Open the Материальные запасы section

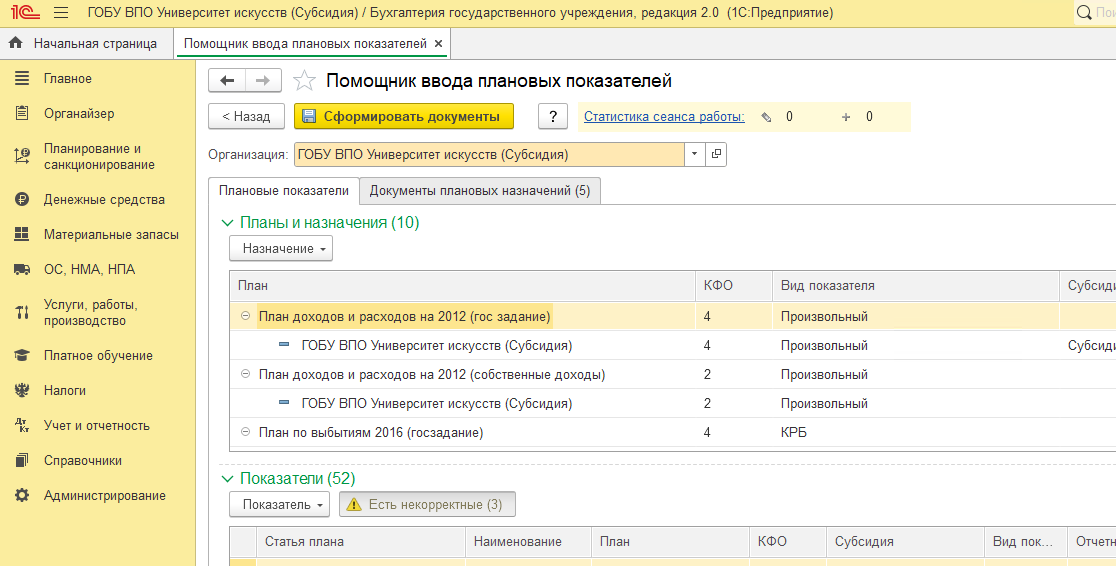111,234
